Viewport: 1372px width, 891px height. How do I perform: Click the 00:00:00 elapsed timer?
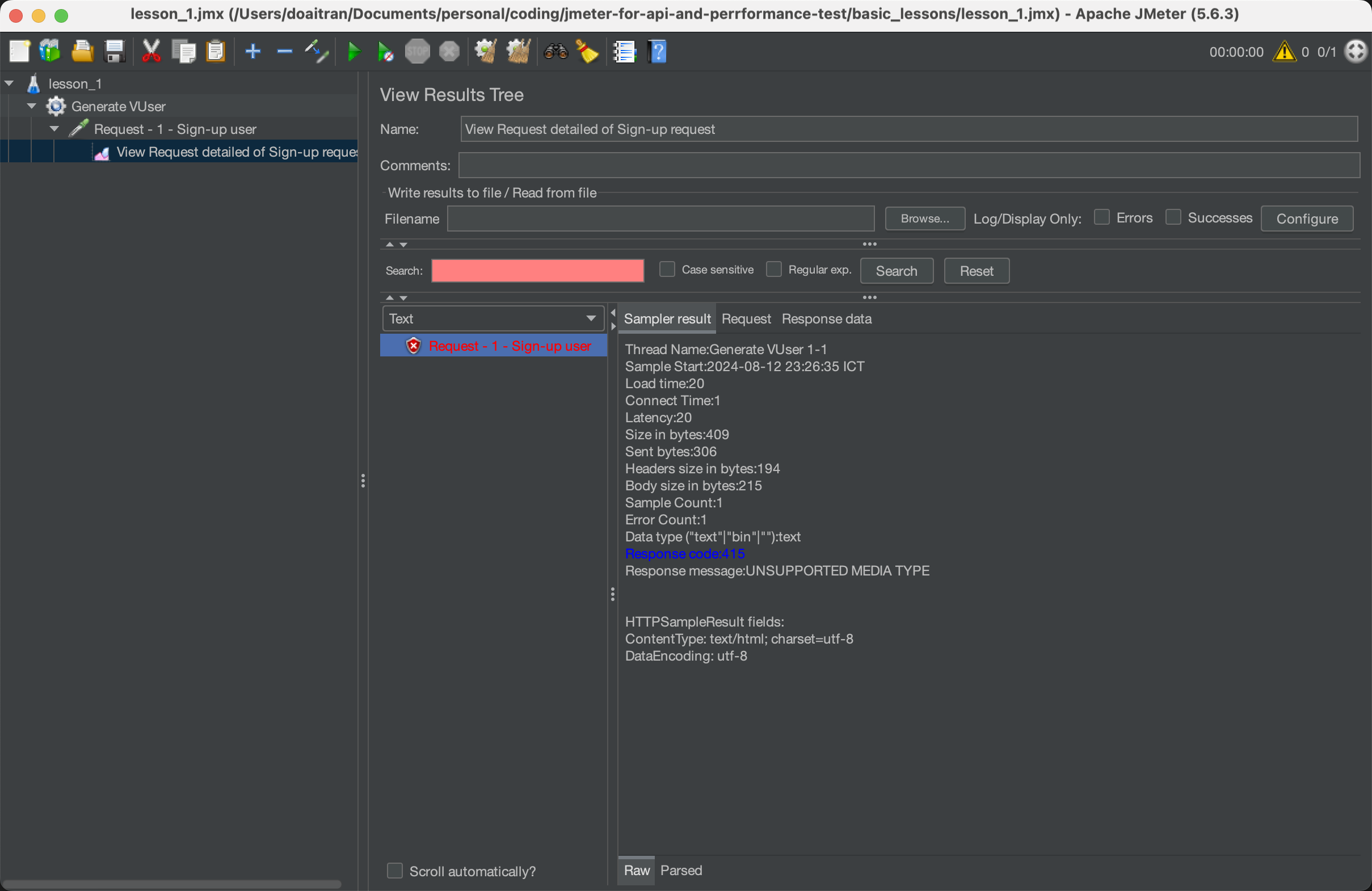(x=1236, y=52)
